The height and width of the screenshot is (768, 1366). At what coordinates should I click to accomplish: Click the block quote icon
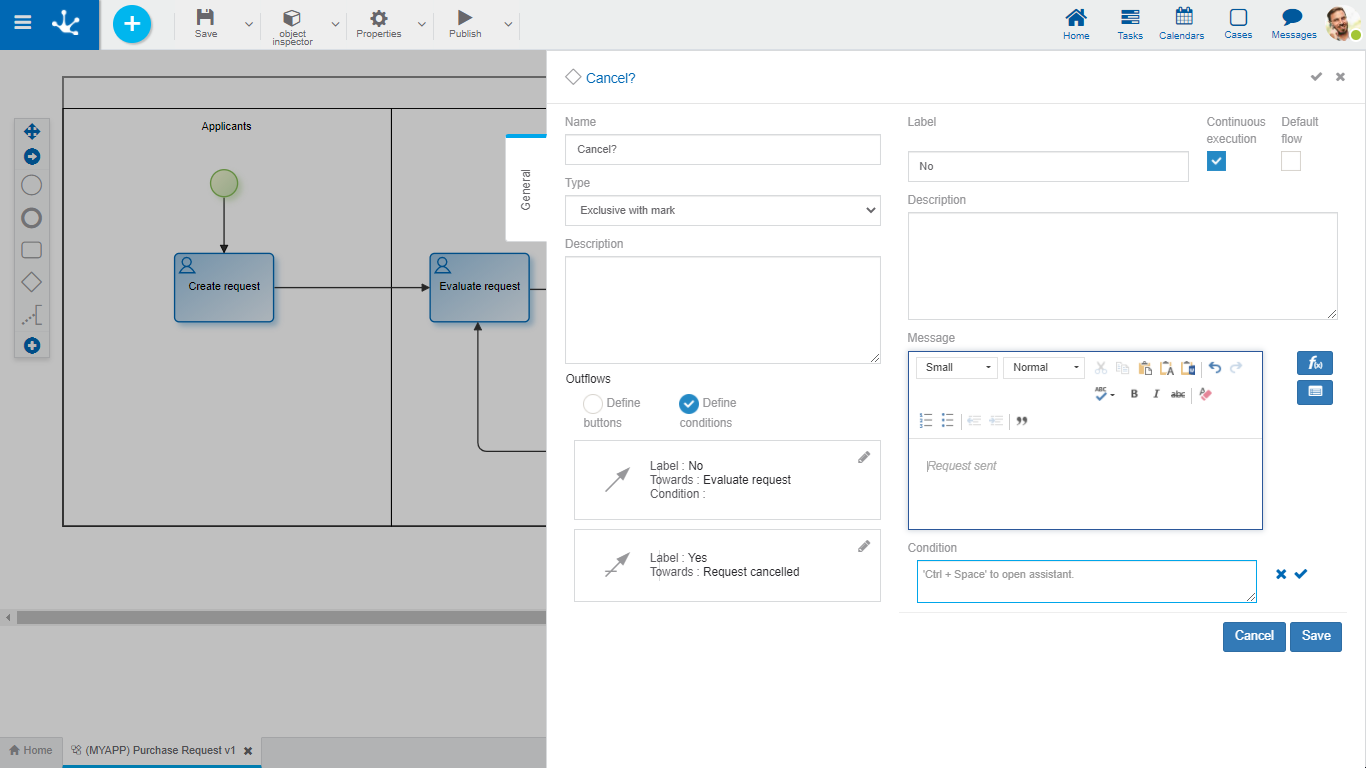tap(1022, 421)
